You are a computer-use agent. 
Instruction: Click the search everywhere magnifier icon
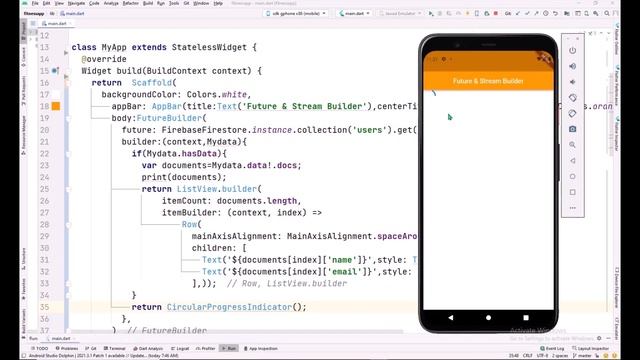click(607, 13)
